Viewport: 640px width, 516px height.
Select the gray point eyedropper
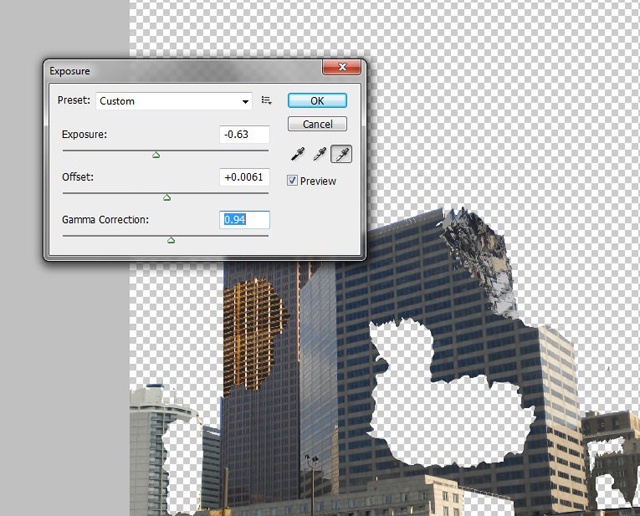click(x=319, y=154)
